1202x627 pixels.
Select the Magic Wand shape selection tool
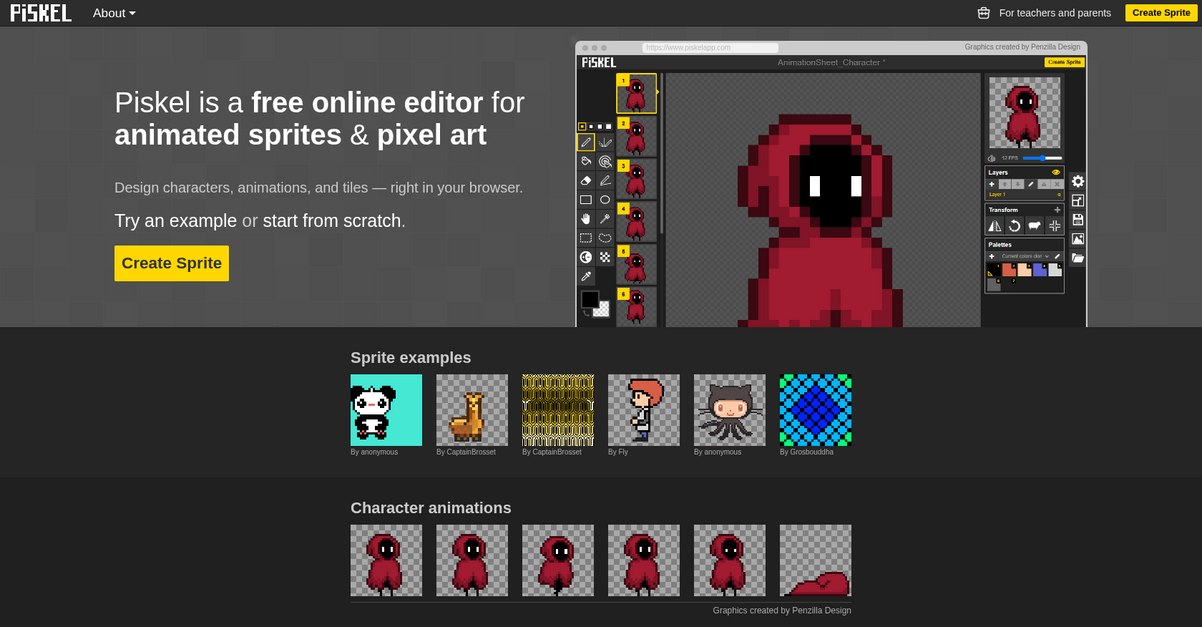(x=605, y=218)
